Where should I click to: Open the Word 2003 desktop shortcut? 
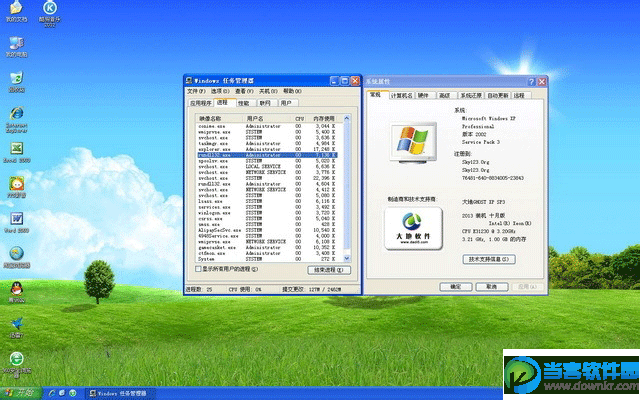pyautogui.click(x=16, y=218)
